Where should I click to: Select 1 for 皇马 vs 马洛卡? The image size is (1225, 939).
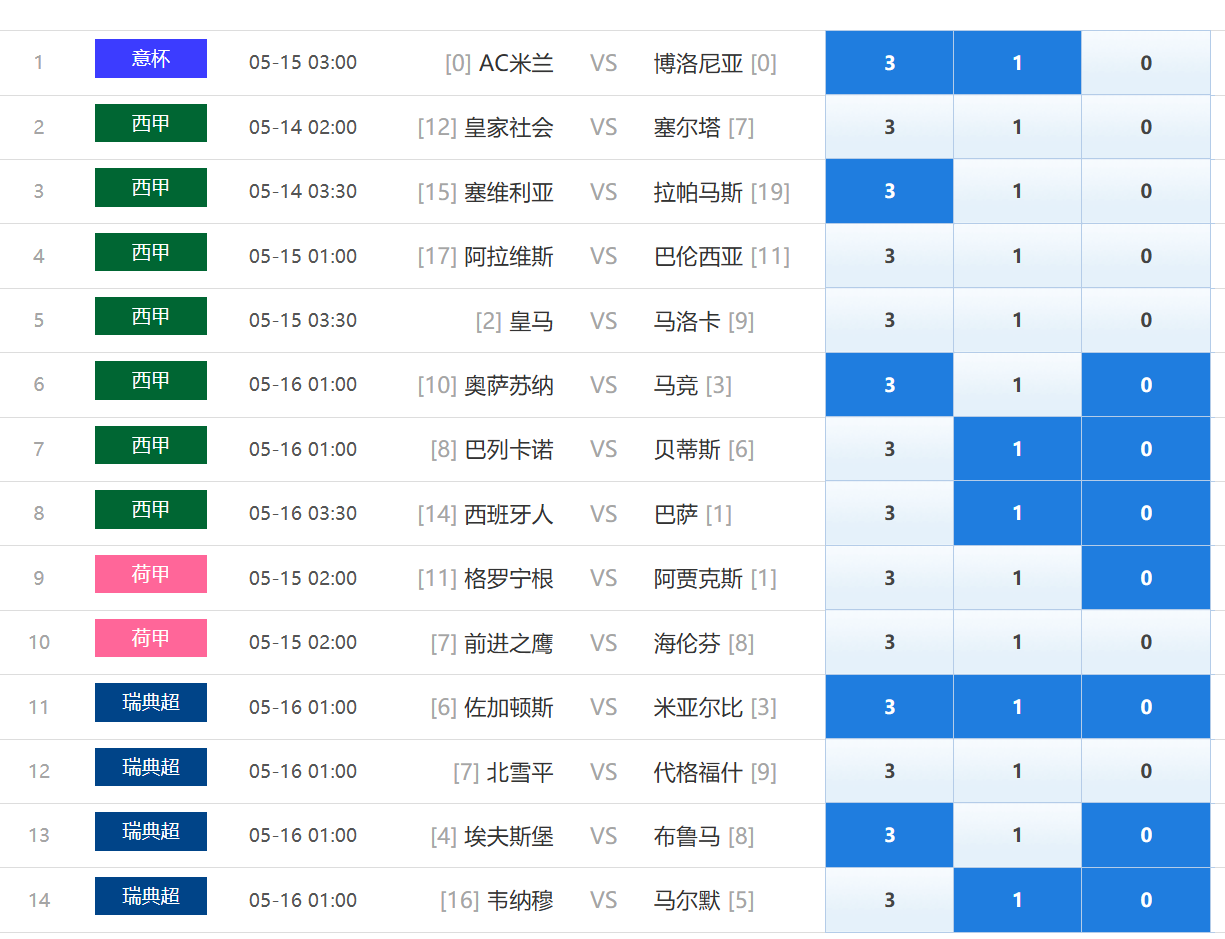click(x=1017, y=320)
